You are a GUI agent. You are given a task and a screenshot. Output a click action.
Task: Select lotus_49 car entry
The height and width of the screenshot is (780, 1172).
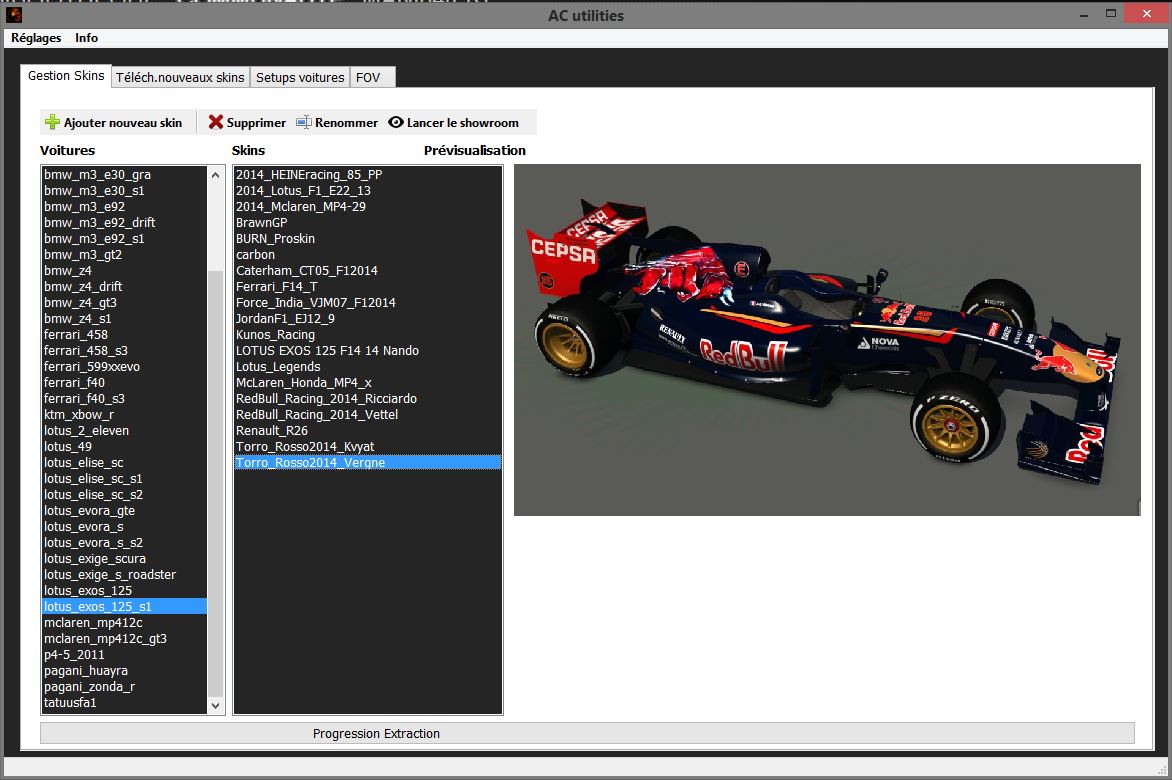tap(124, 447)
